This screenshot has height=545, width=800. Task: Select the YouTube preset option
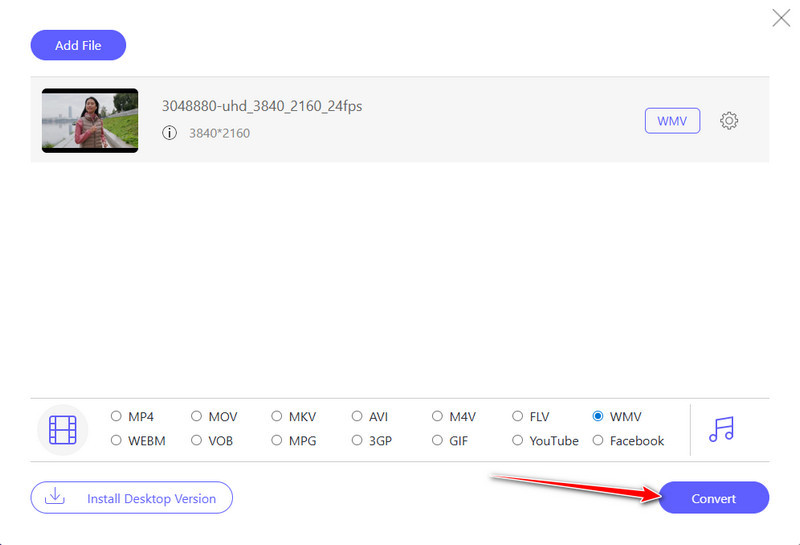517,440
